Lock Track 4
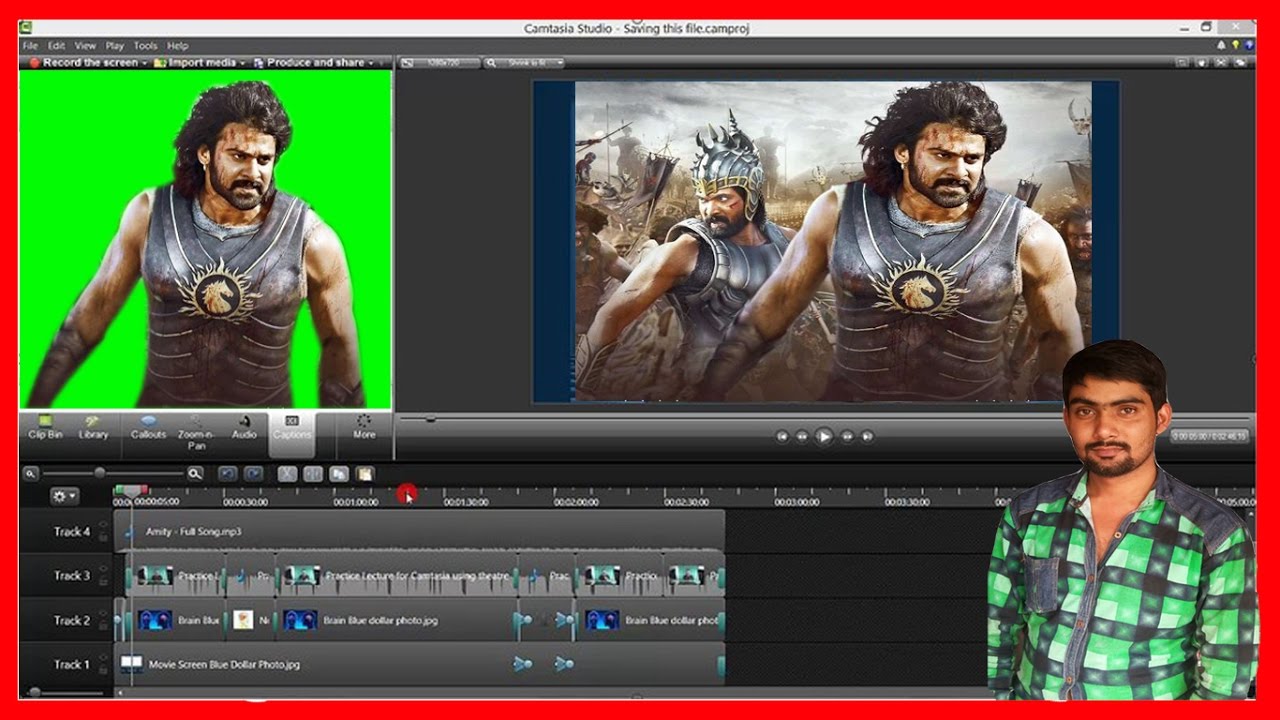 102,538
